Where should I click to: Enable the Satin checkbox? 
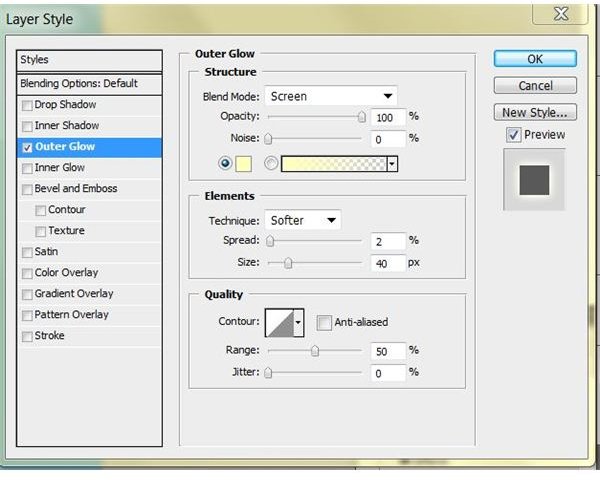point(27,252)
